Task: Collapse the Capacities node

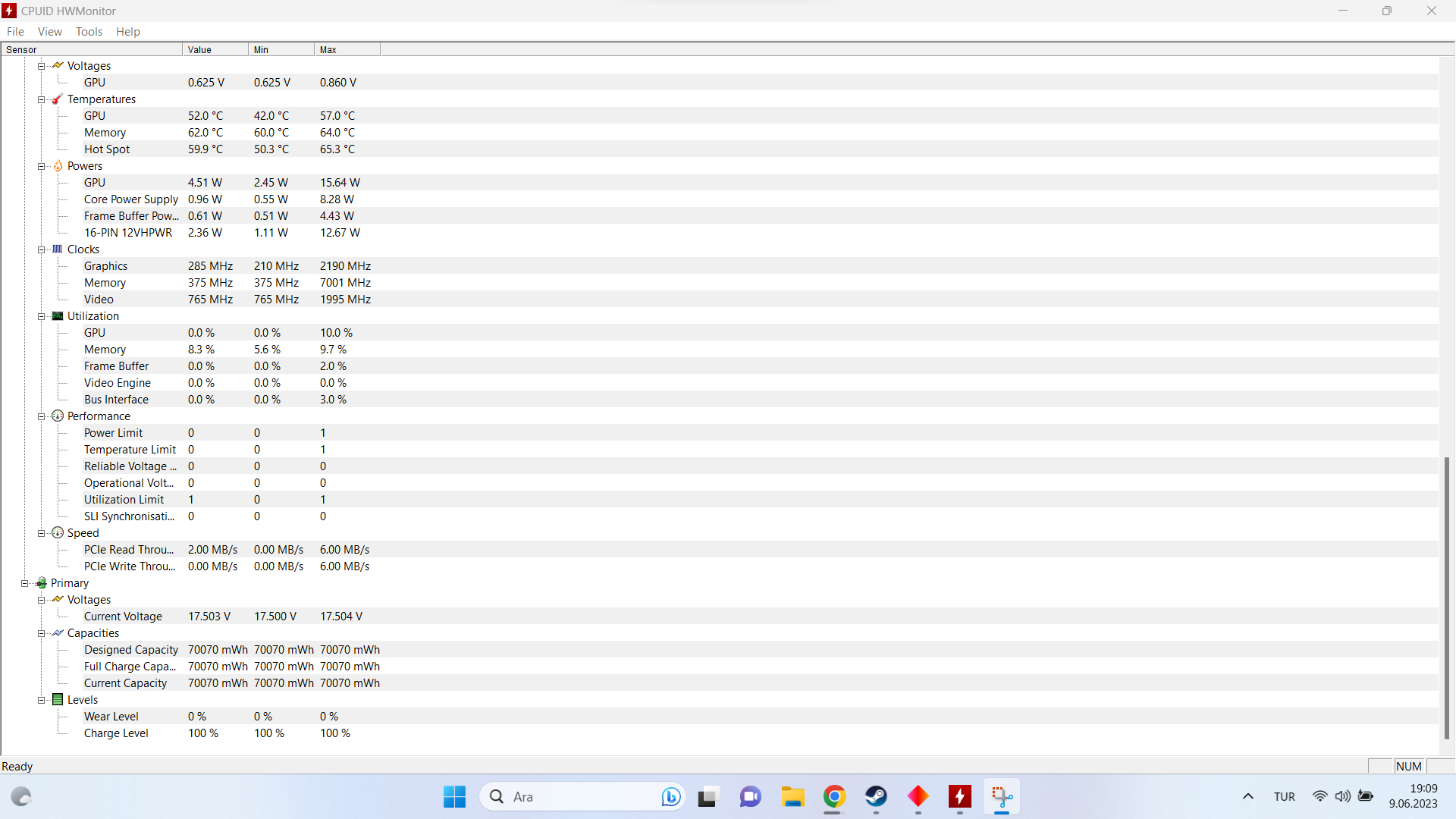Action: pyautogui.click(x=42, y=633)
